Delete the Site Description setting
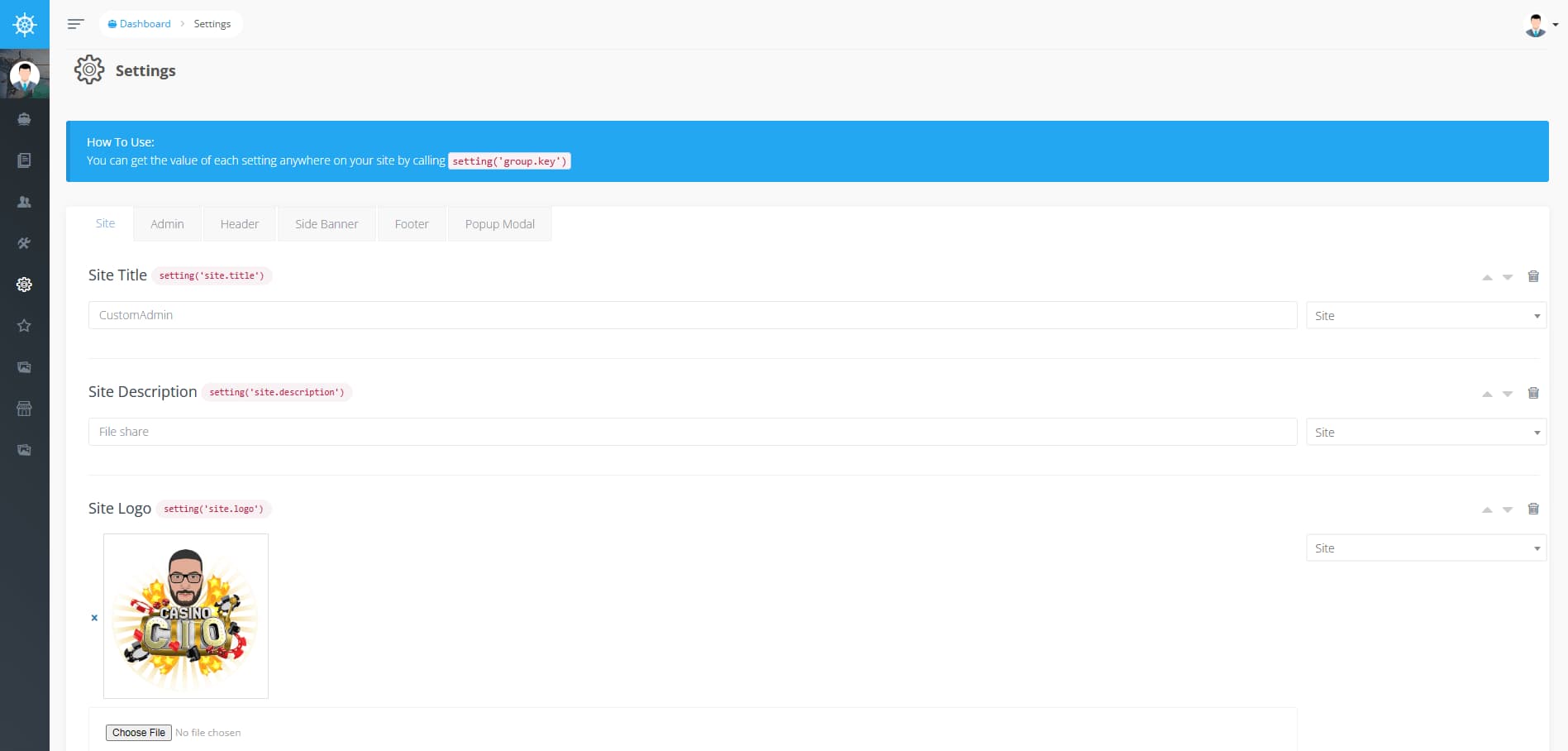Viewport: 1568px width, 751px height. pos(1533,393)
